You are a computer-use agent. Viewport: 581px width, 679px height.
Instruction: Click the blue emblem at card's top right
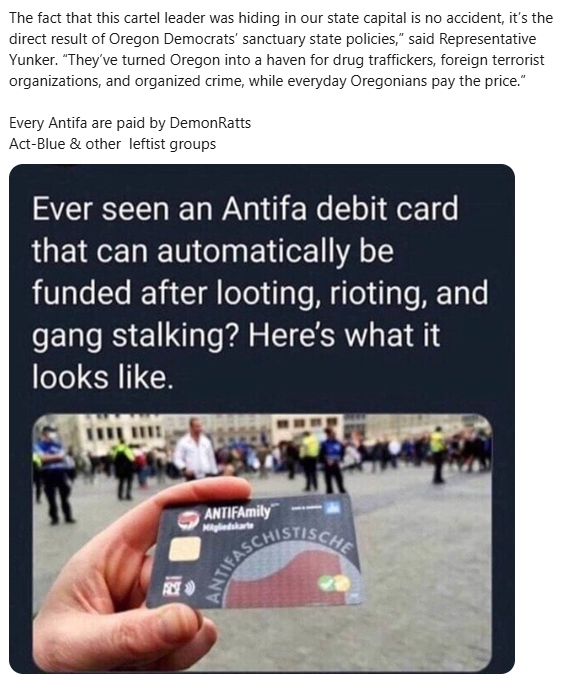[x=336, y=508]
